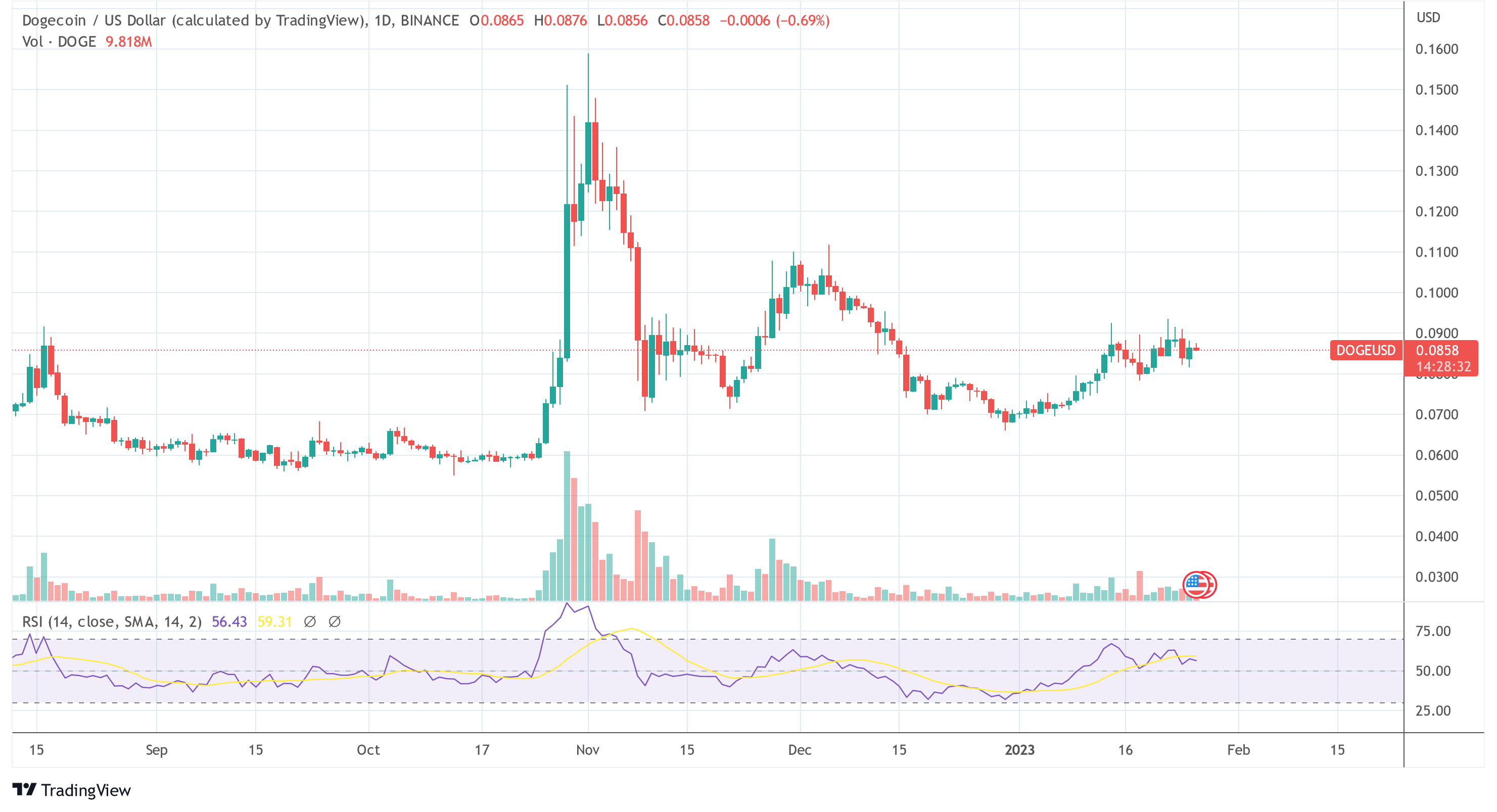
Task: Click the 17 date label on time axis
Action: pyautogui.click(x=482, y=750)
